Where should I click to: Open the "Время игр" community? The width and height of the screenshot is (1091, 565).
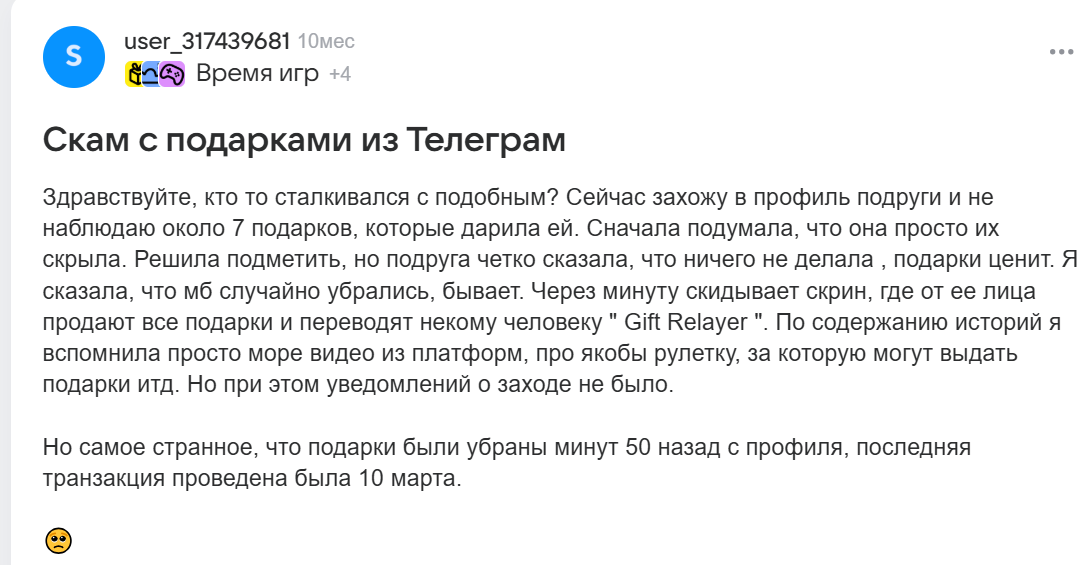click(x=257, y=74)
